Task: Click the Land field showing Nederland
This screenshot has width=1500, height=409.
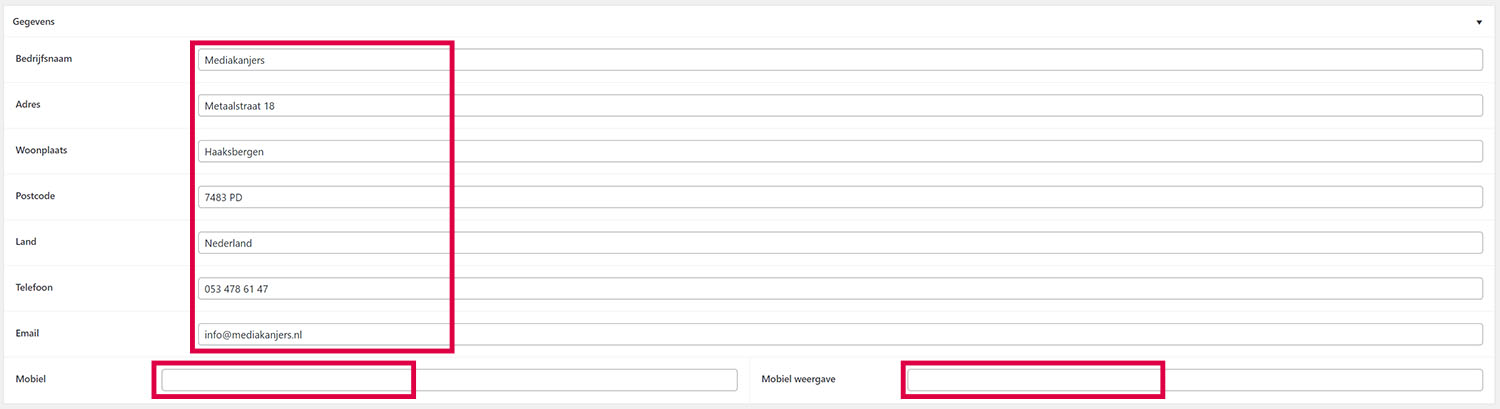Action: 840,243
